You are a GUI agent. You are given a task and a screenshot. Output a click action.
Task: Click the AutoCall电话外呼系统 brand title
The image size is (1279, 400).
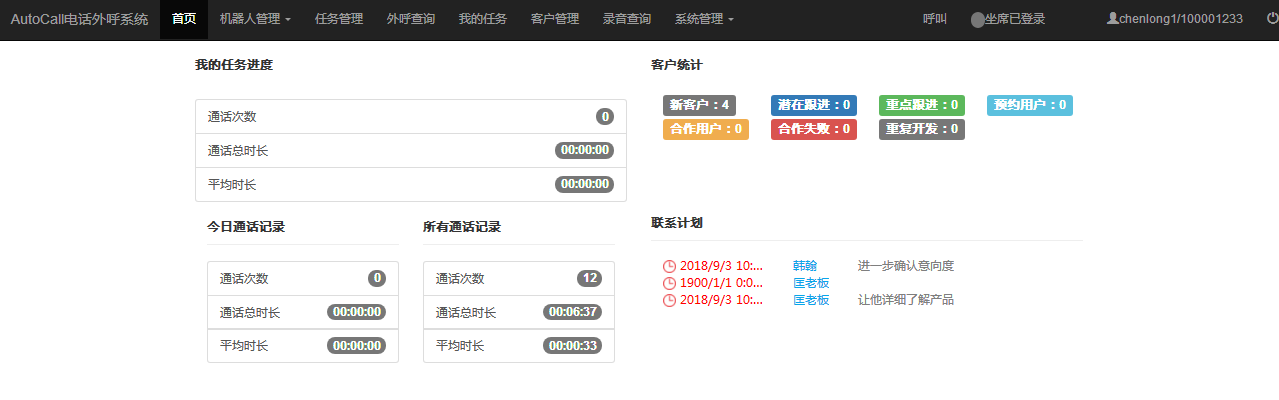pyautogui.click(x=79, y=19)
